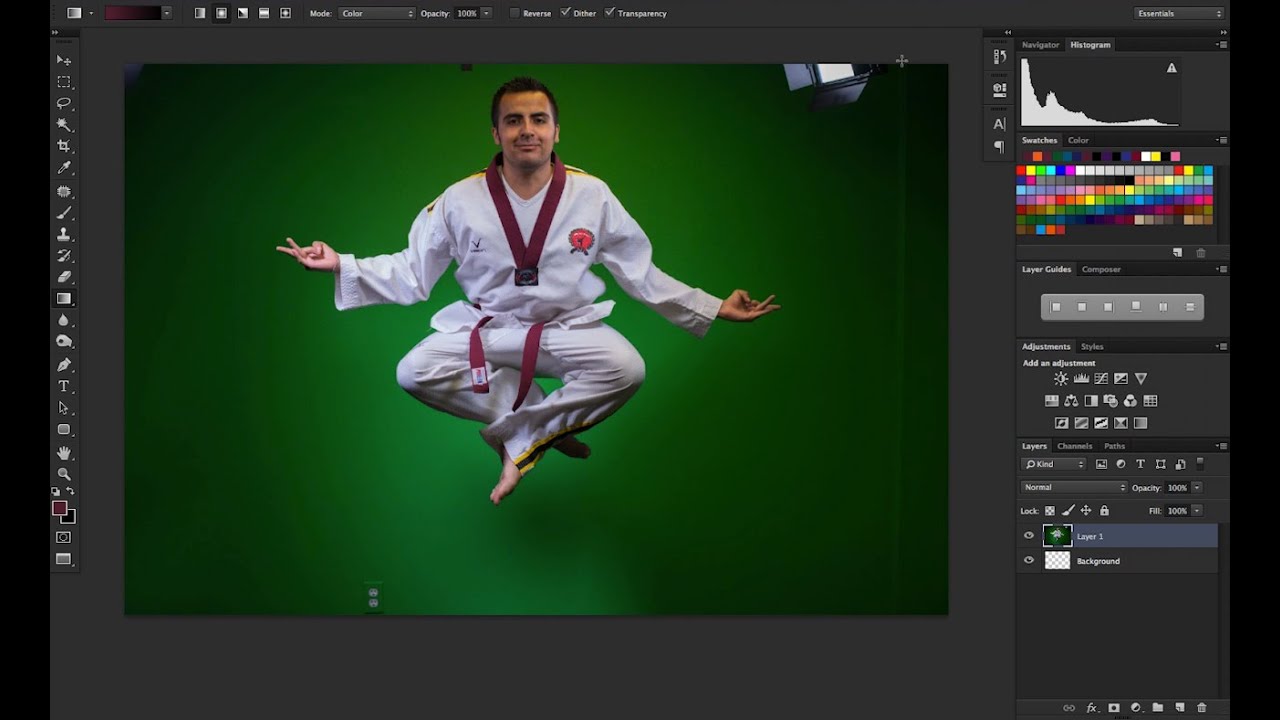
Task: Open the Essentials workspace dropdown
Action: [1180, 13]
